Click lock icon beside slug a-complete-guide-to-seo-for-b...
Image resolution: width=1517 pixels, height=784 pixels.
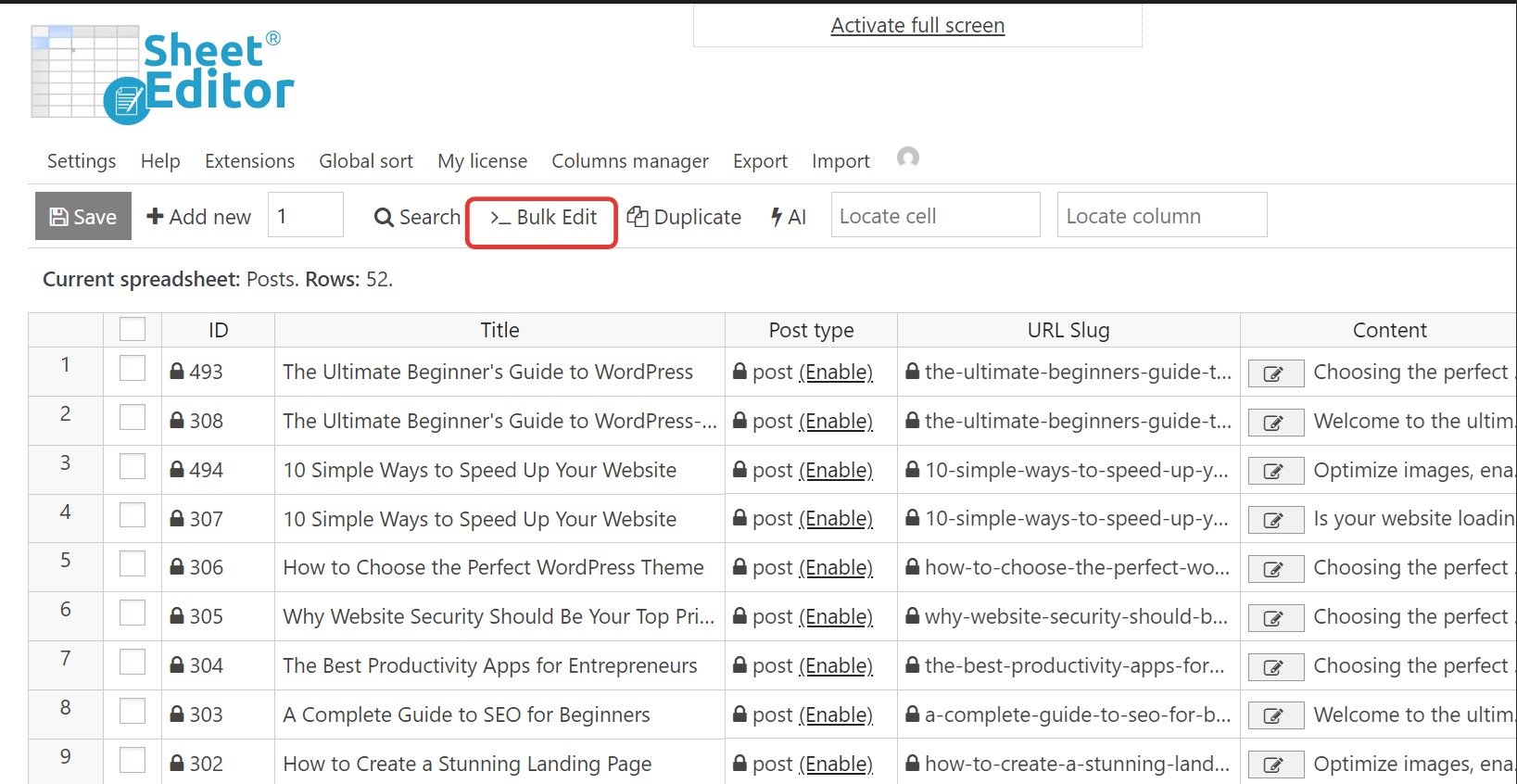pyautogui.click(x=913, y=714)
